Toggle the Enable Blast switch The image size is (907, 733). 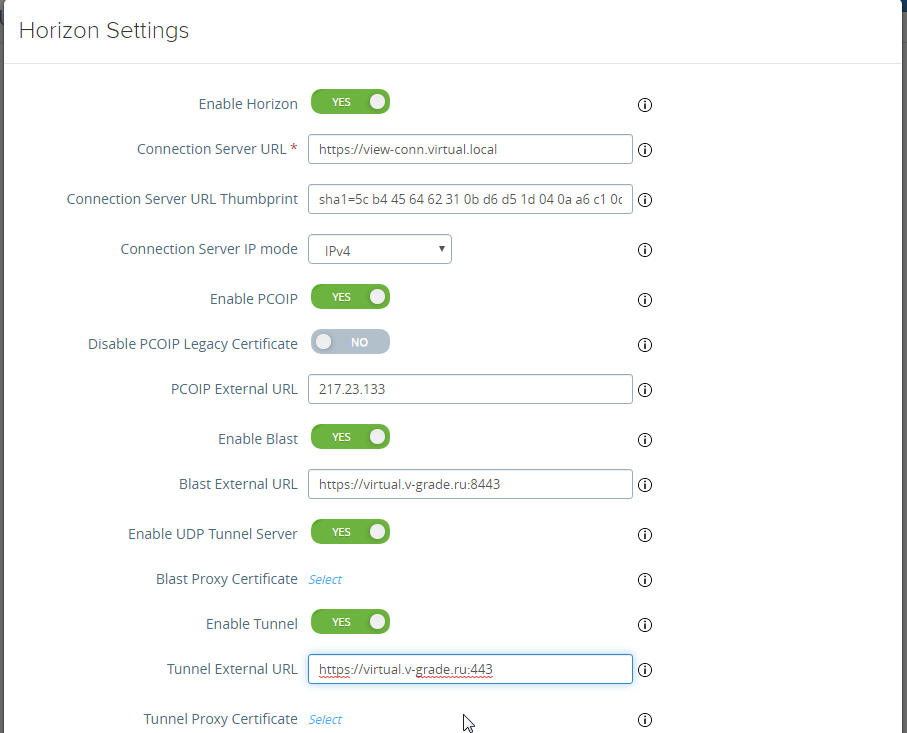tap(350, 437)
